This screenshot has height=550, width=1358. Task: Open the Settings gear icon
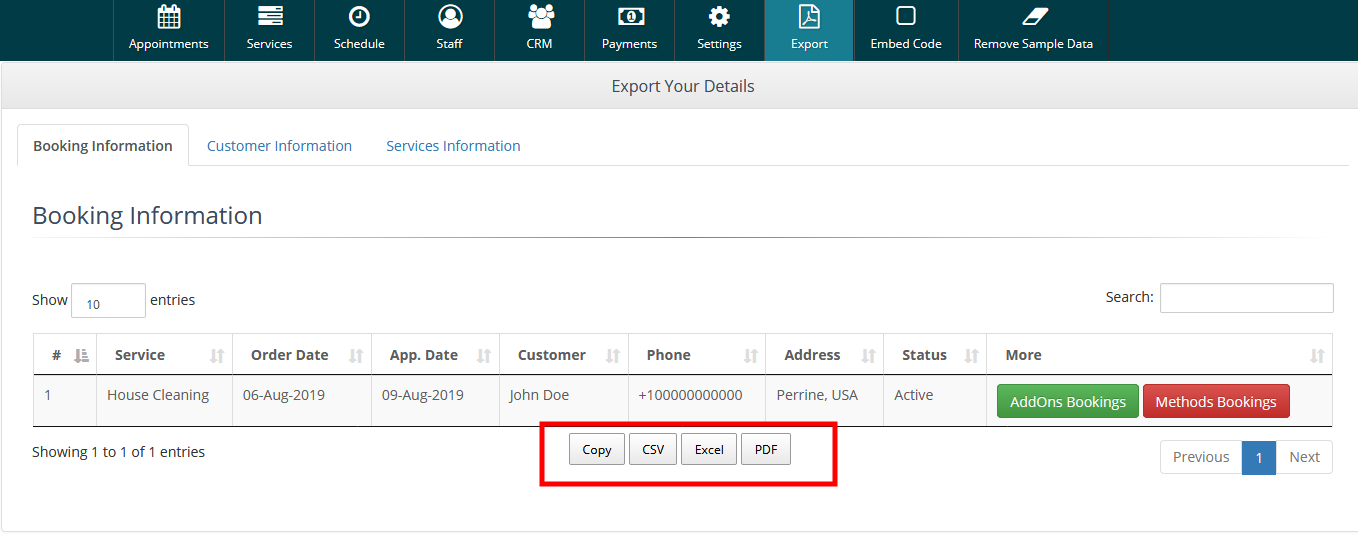(719, 17)
